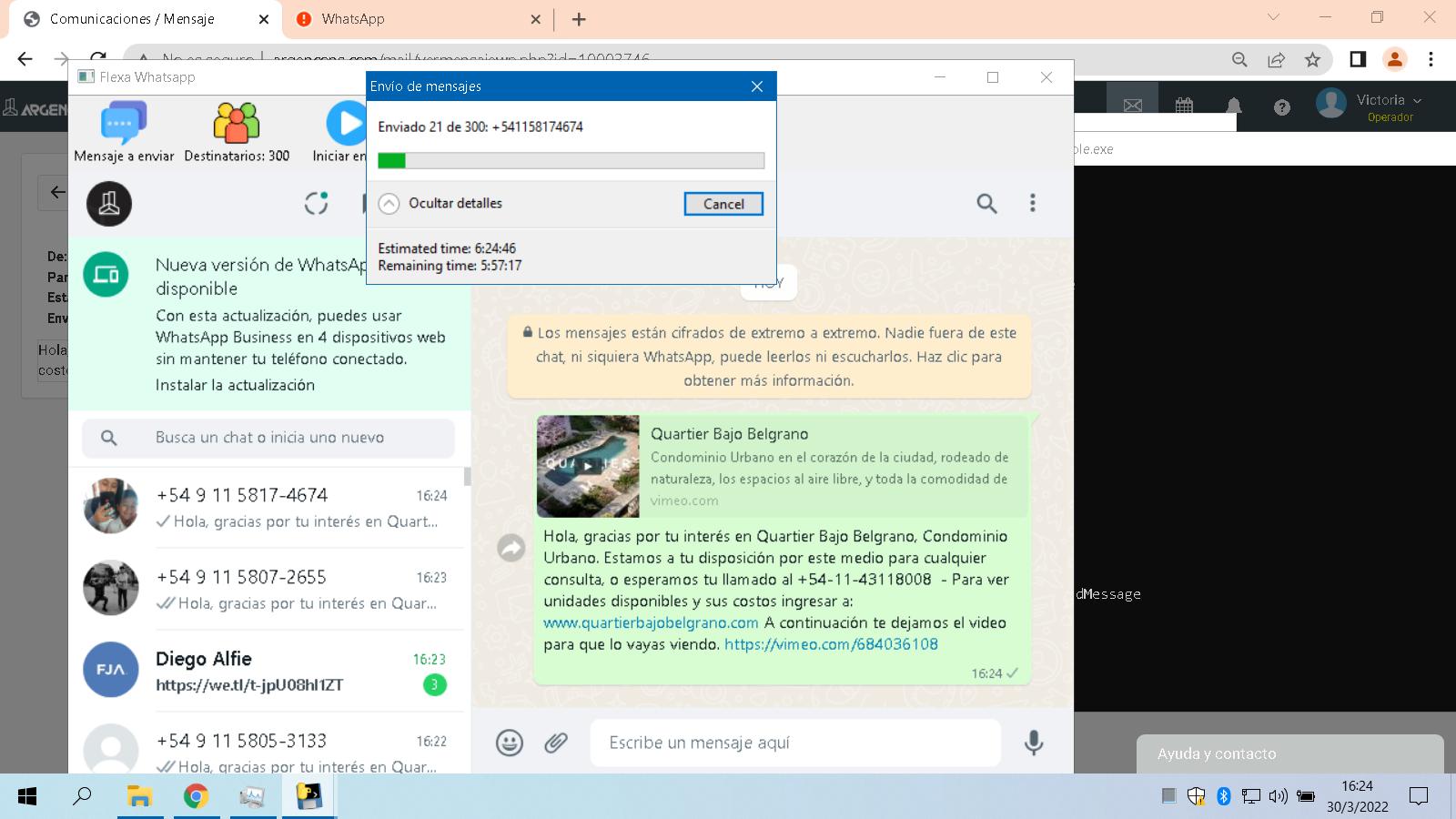
Task: Open a new browser tab
Action: click(x=579, y=19)
